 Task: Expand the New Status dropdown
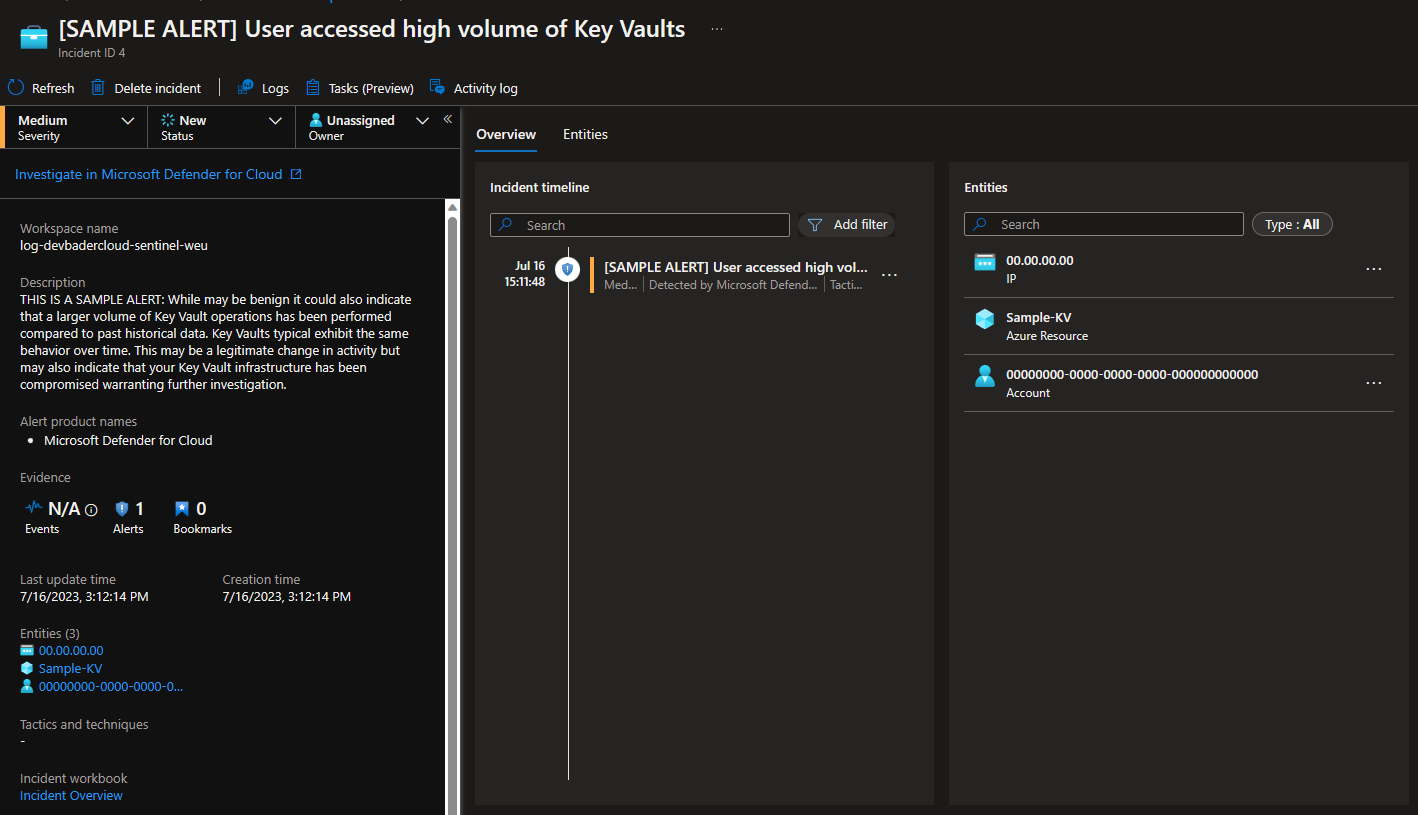point(221,127)
